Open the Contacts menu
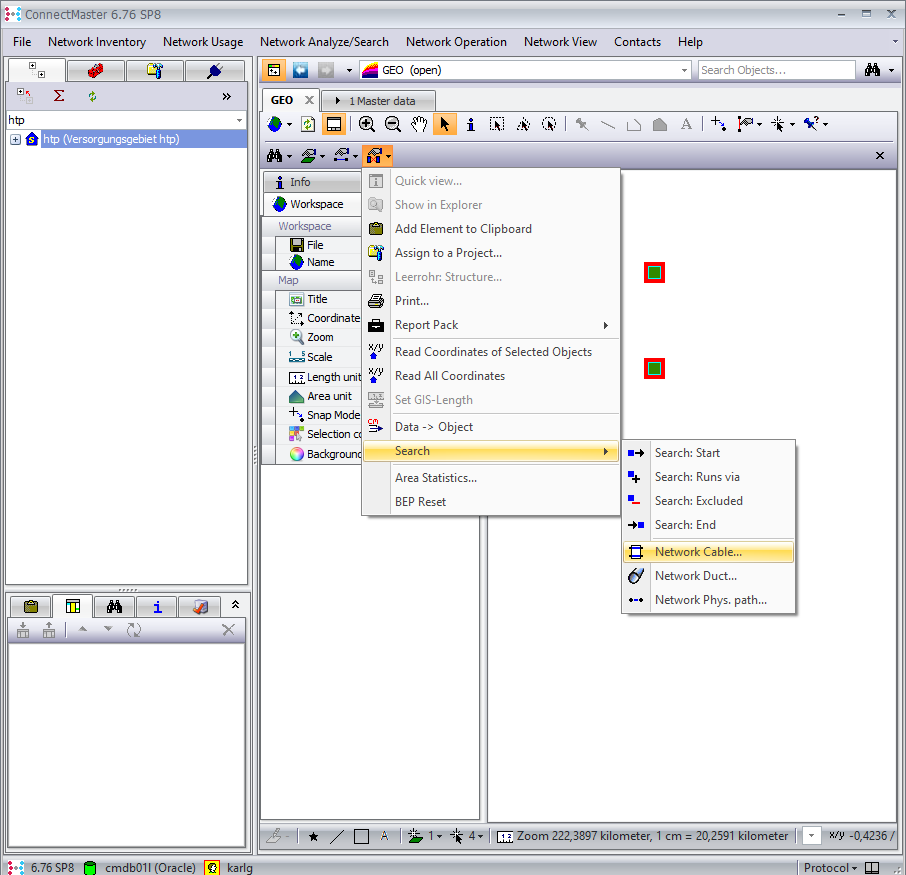906x875 pixels. [x=637, y=42]
